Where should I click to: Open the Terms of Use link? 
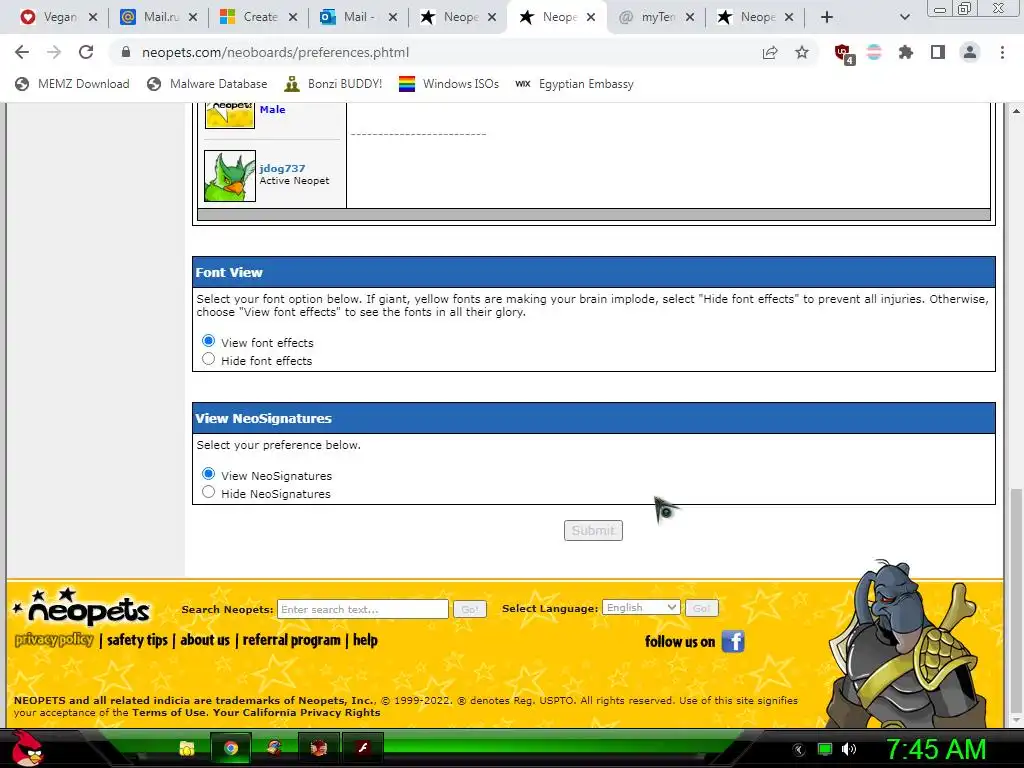(169, 712)
